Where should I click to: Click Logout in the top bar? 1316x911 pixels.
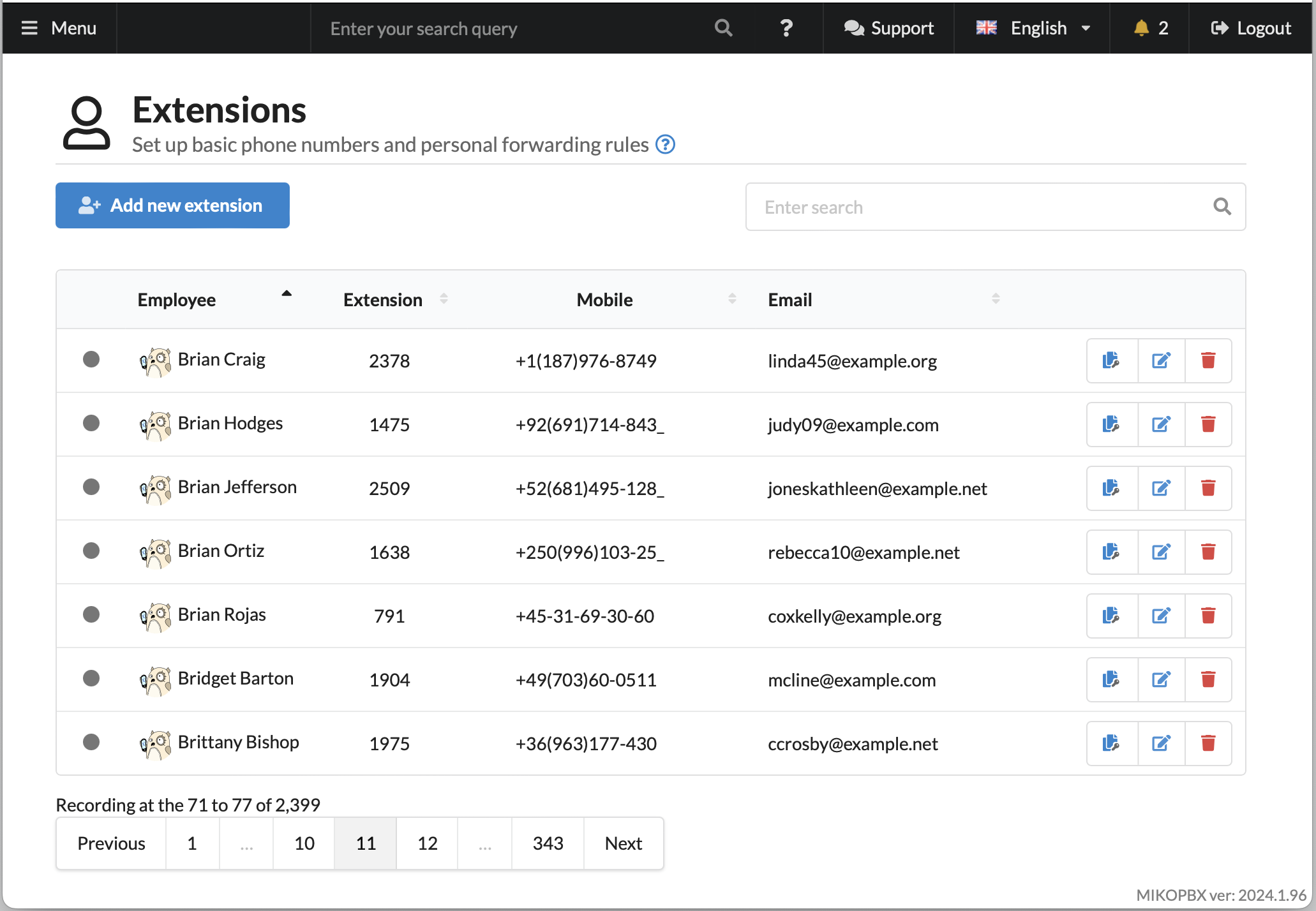point(1251,28)
